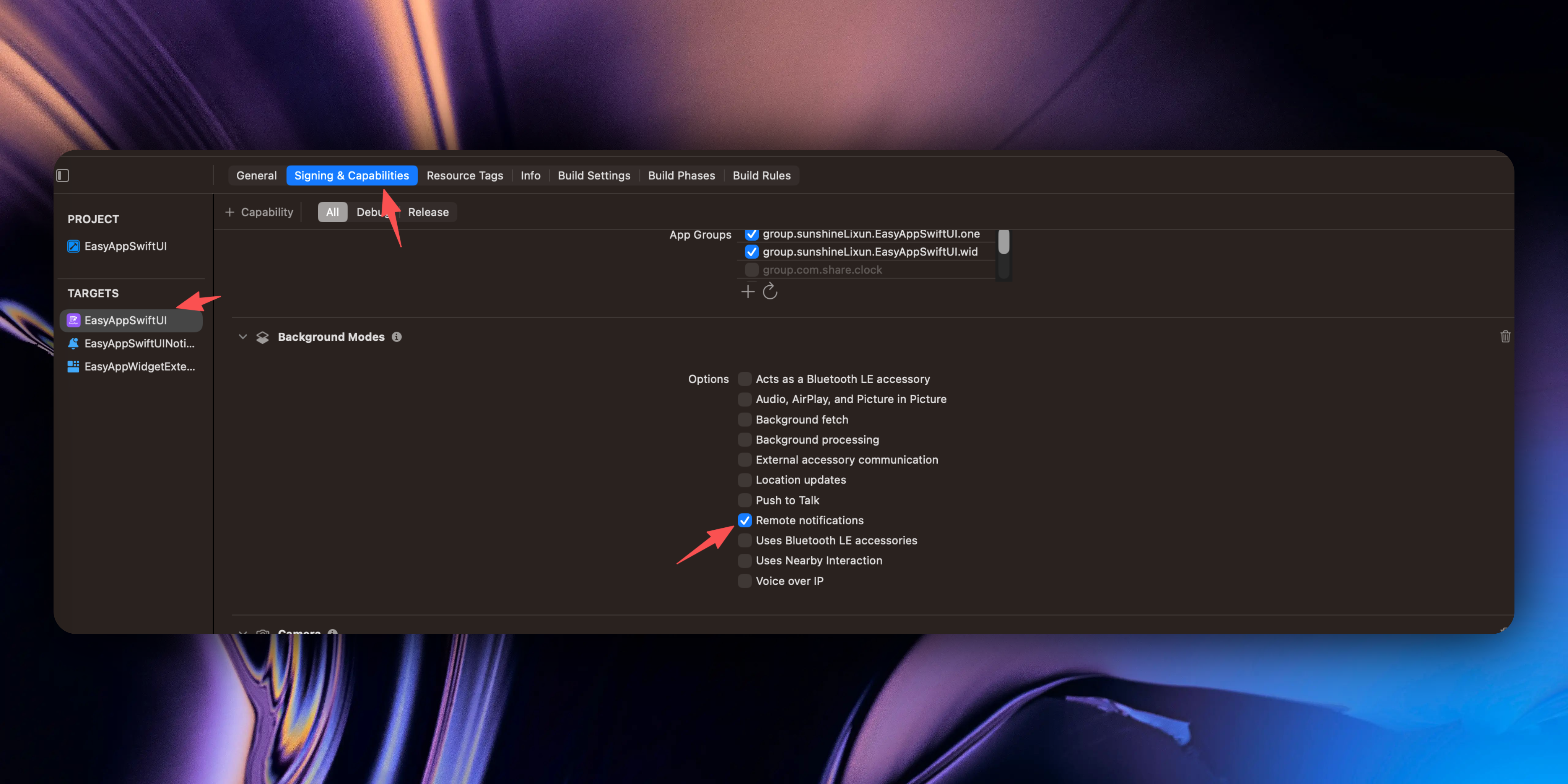Click the Background Modes info icon
This screenshot has height=784, width=1568.
397,337
